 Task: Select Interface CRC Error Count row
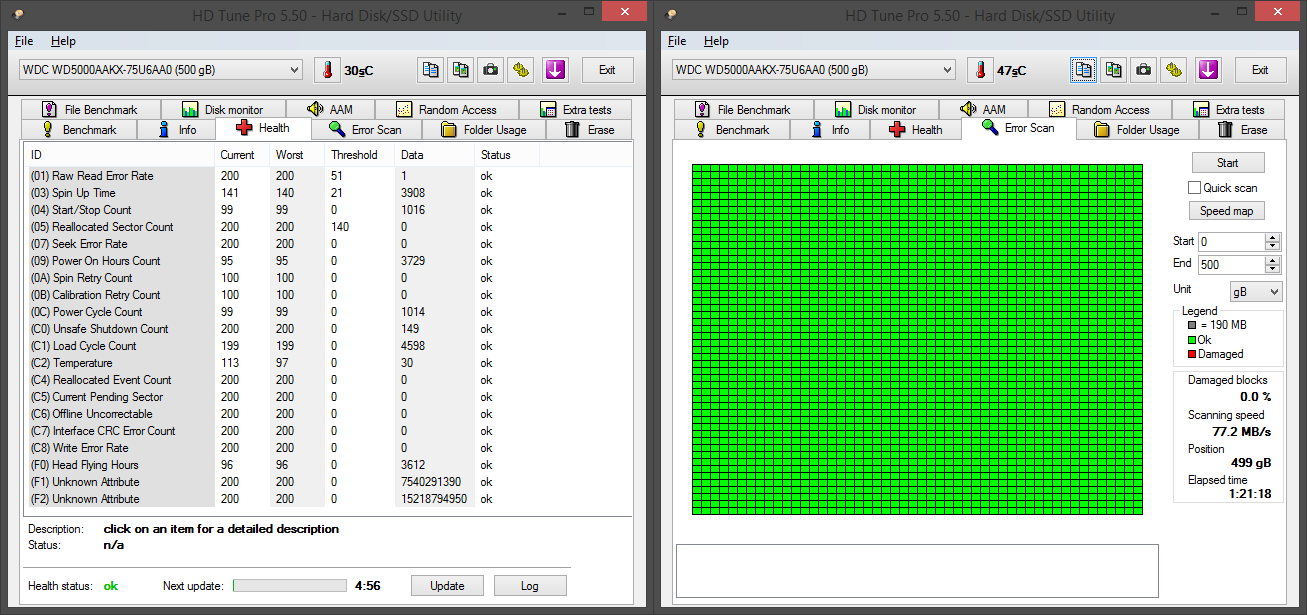coord(326,431)
